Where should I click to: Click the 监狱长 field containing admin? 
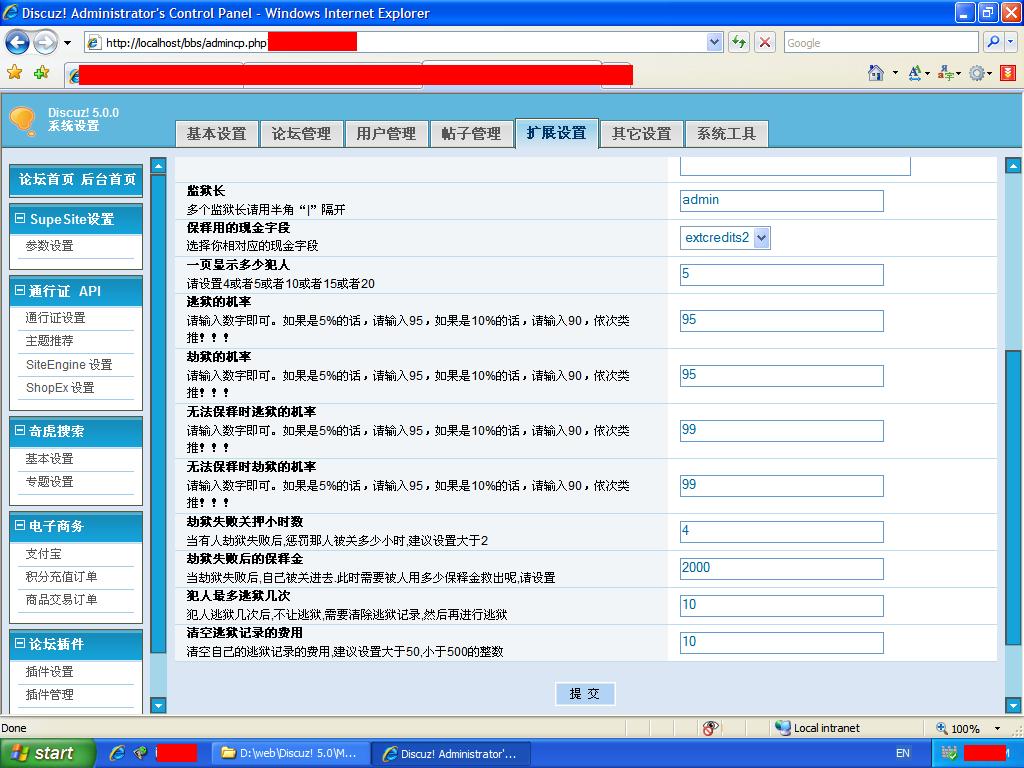tap(782, 200)
